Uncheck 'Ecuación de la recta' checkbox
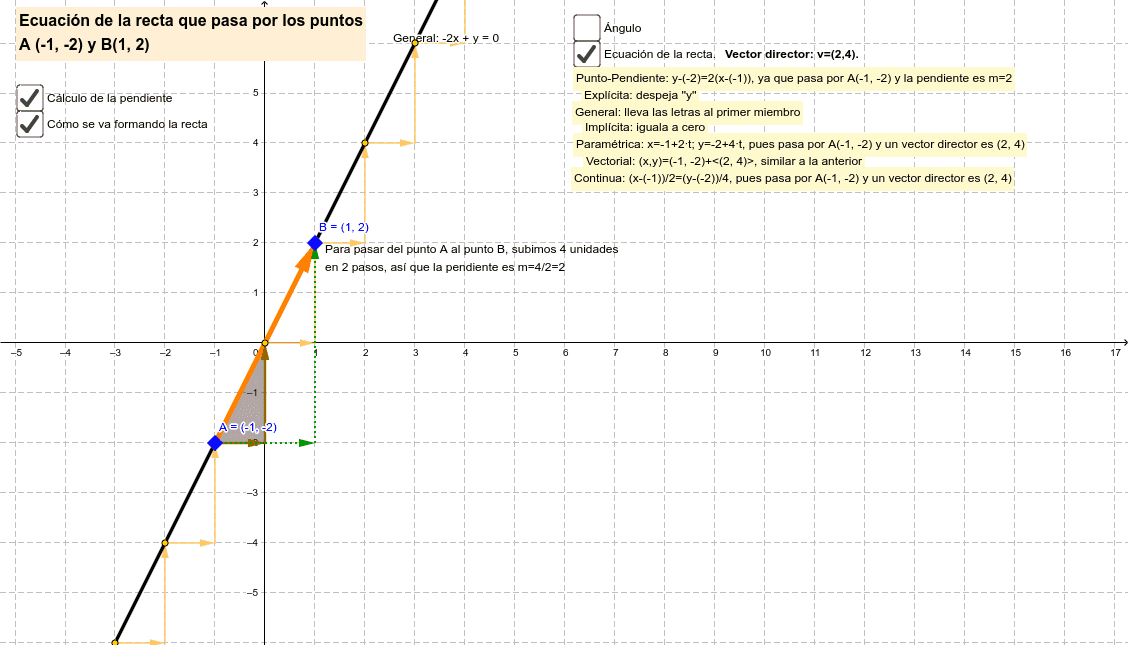Viewport: 1130px width, 647px height. 587,54
